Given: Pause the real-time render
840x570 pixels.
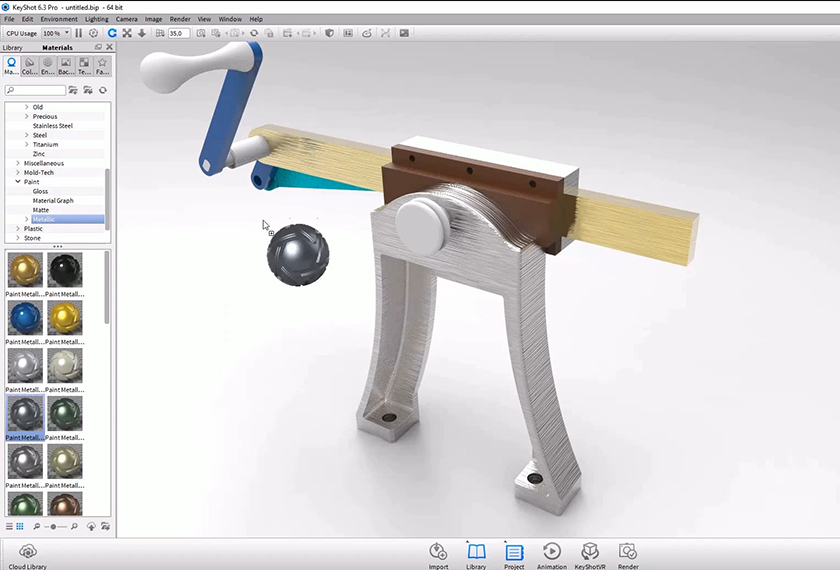Looking at the screenshot, I should [x=79, y=33].
